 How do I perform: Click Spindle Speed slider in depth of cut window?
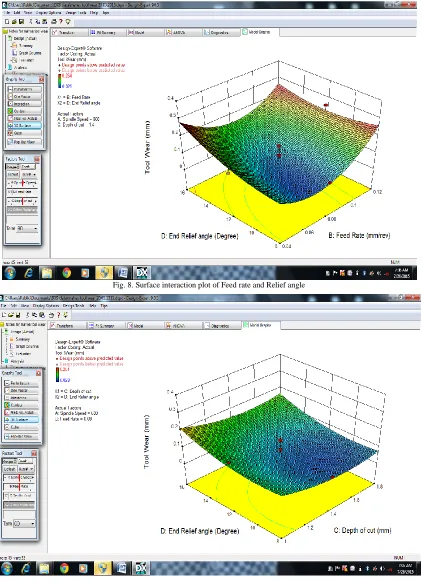pos(19,477)
